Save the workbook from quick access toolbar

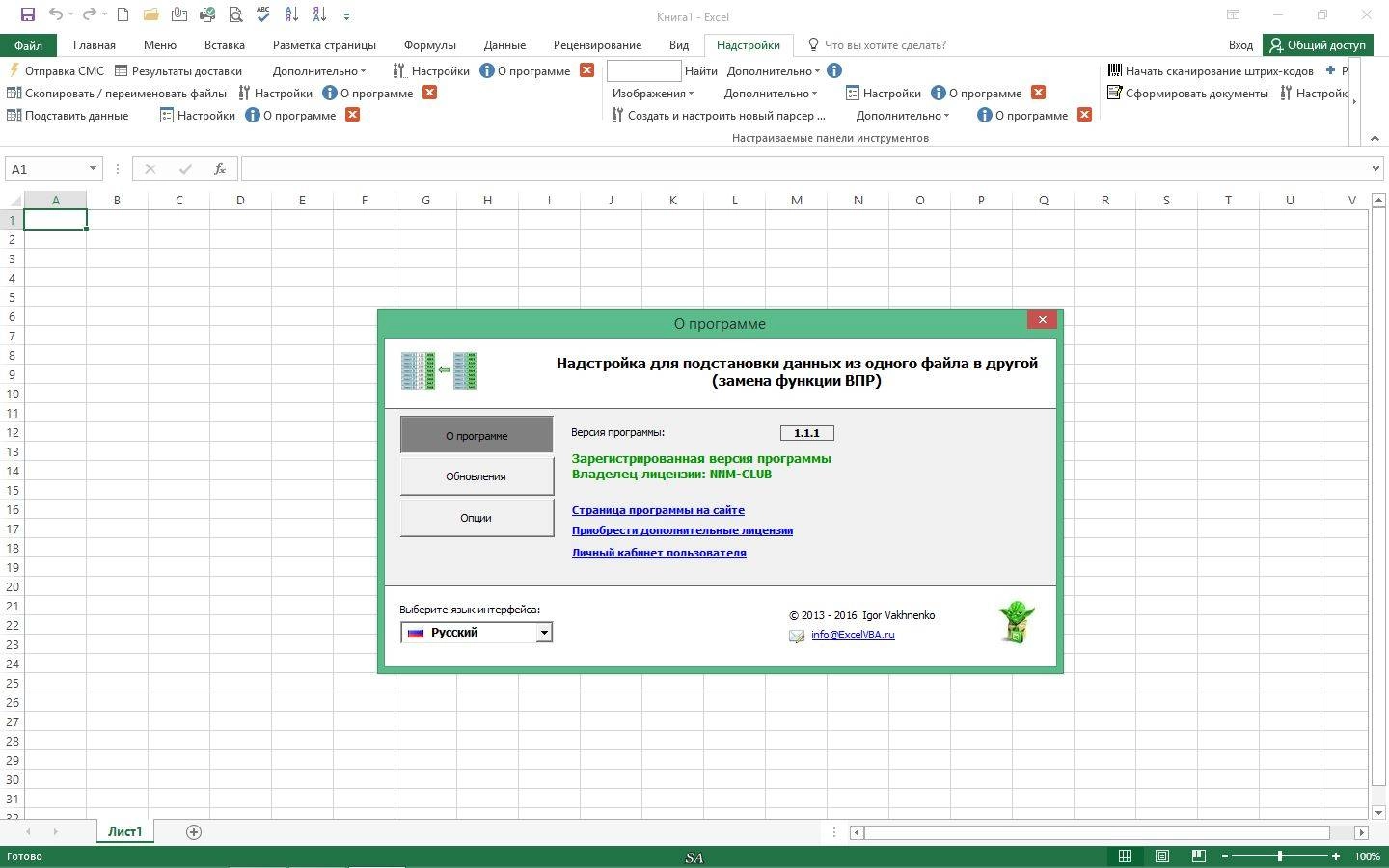click(27, 14)
